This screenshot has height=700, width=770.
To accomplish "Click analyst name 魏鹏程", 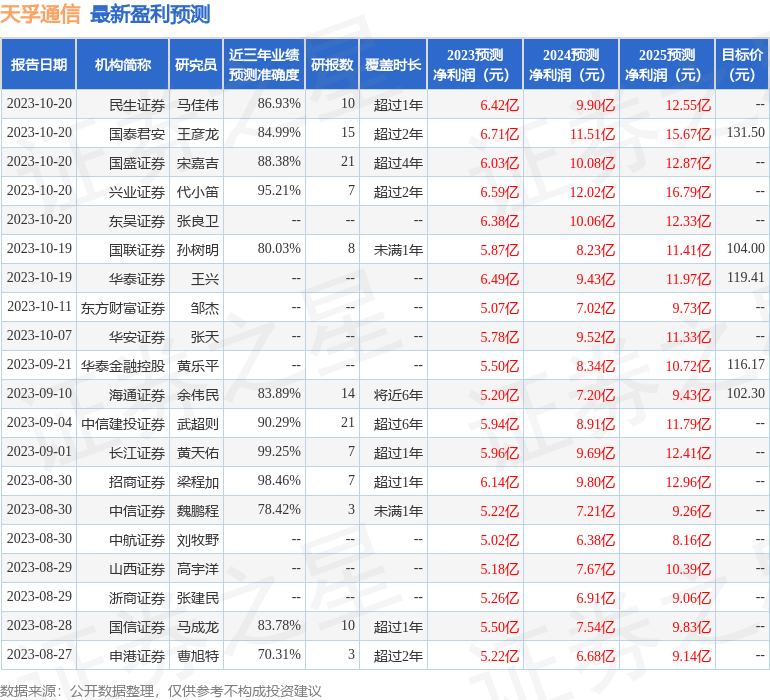I will click(x=197, y=510).
